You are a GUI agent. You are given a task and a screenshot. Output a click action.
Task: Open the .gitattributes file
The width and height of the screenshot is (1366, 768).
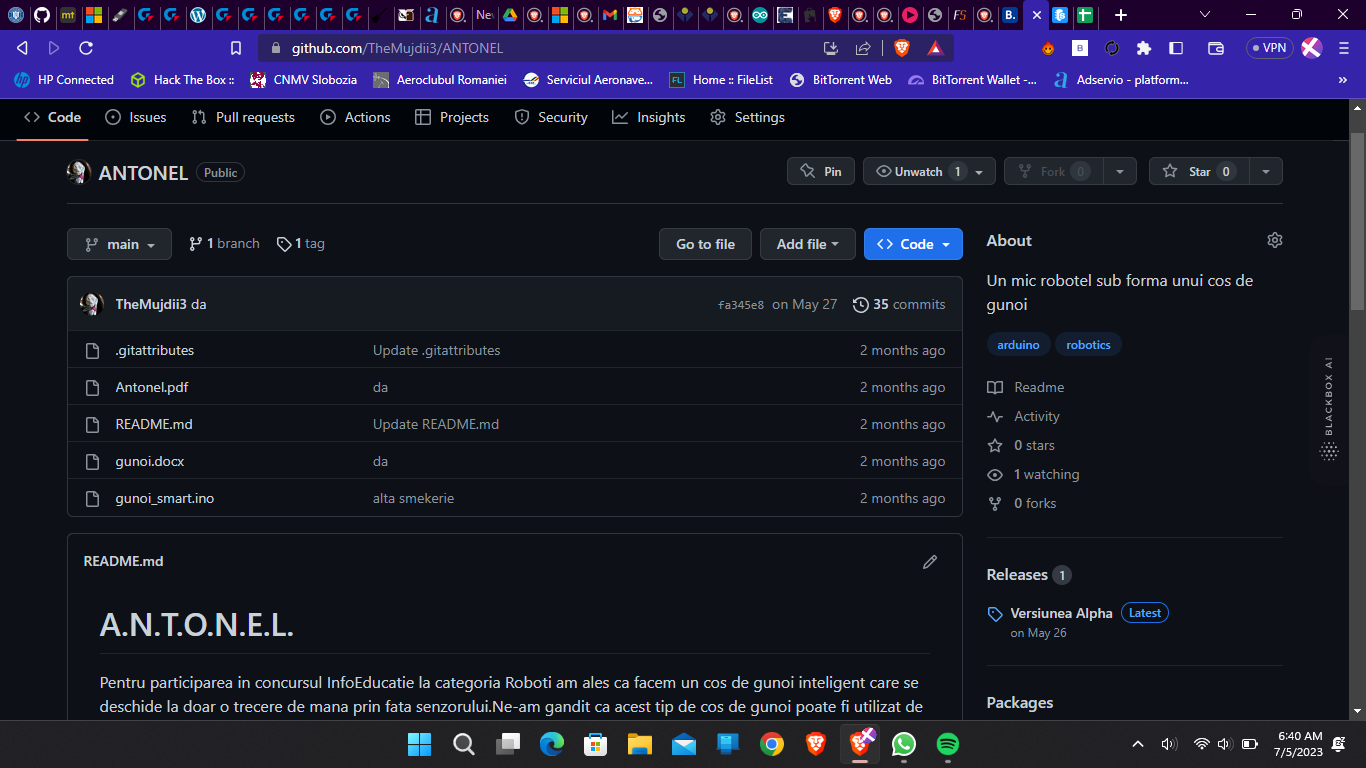pos(155,350)
